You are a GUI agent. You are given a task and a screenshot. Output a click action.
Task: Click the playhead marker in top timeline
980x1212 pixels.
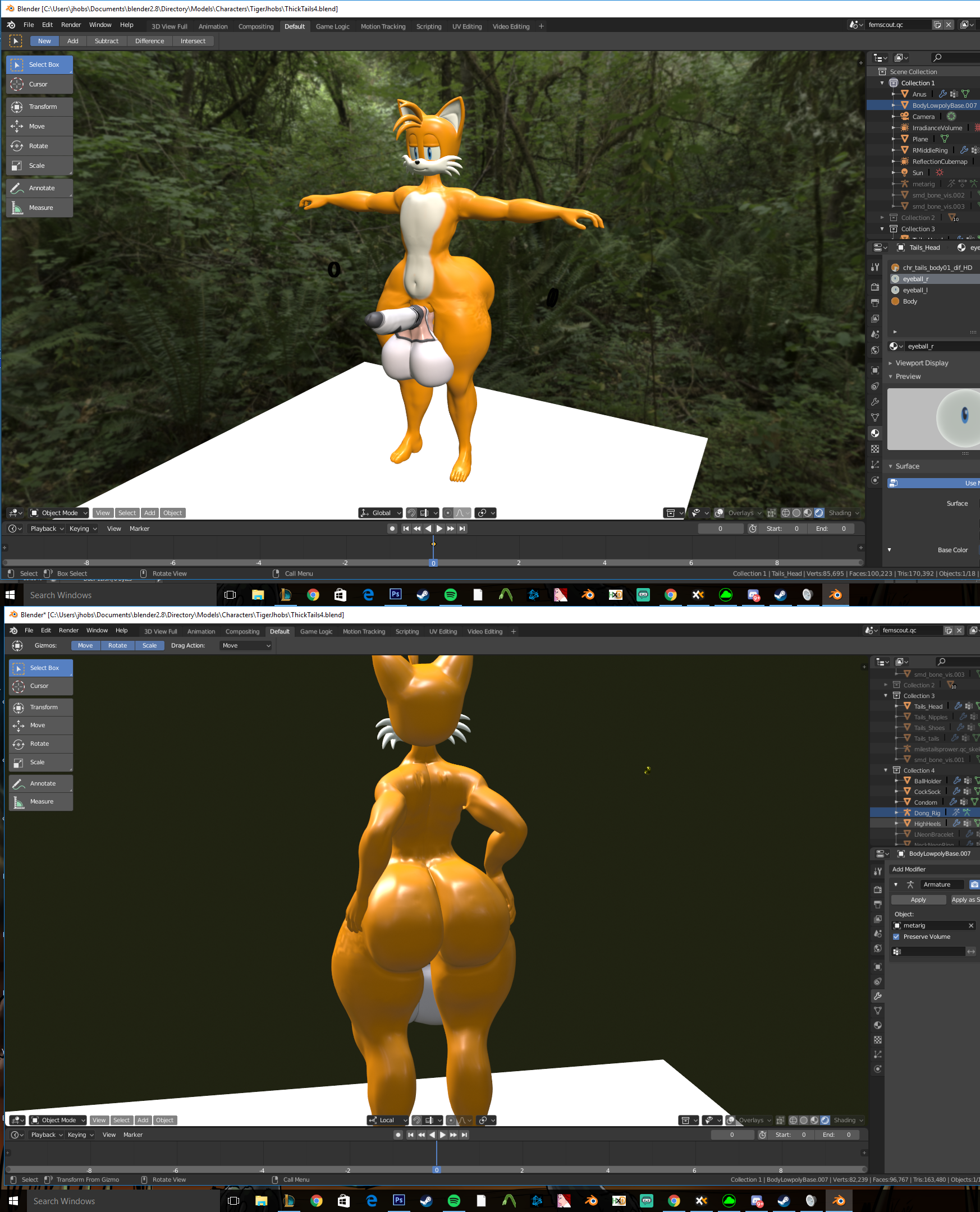433,563
